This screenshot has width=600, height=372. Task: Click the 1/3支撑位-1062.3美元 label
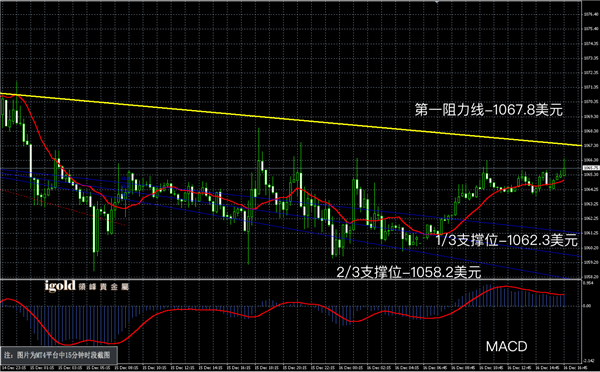(506, 241)
